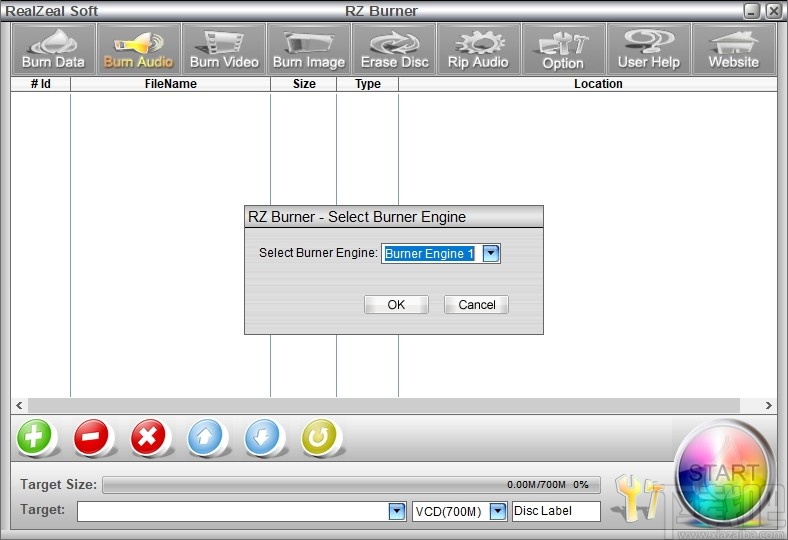The width and height of the screenshot is (788, 540).
Task: Open the Option settings icon
Action: [x=564, y=49]
